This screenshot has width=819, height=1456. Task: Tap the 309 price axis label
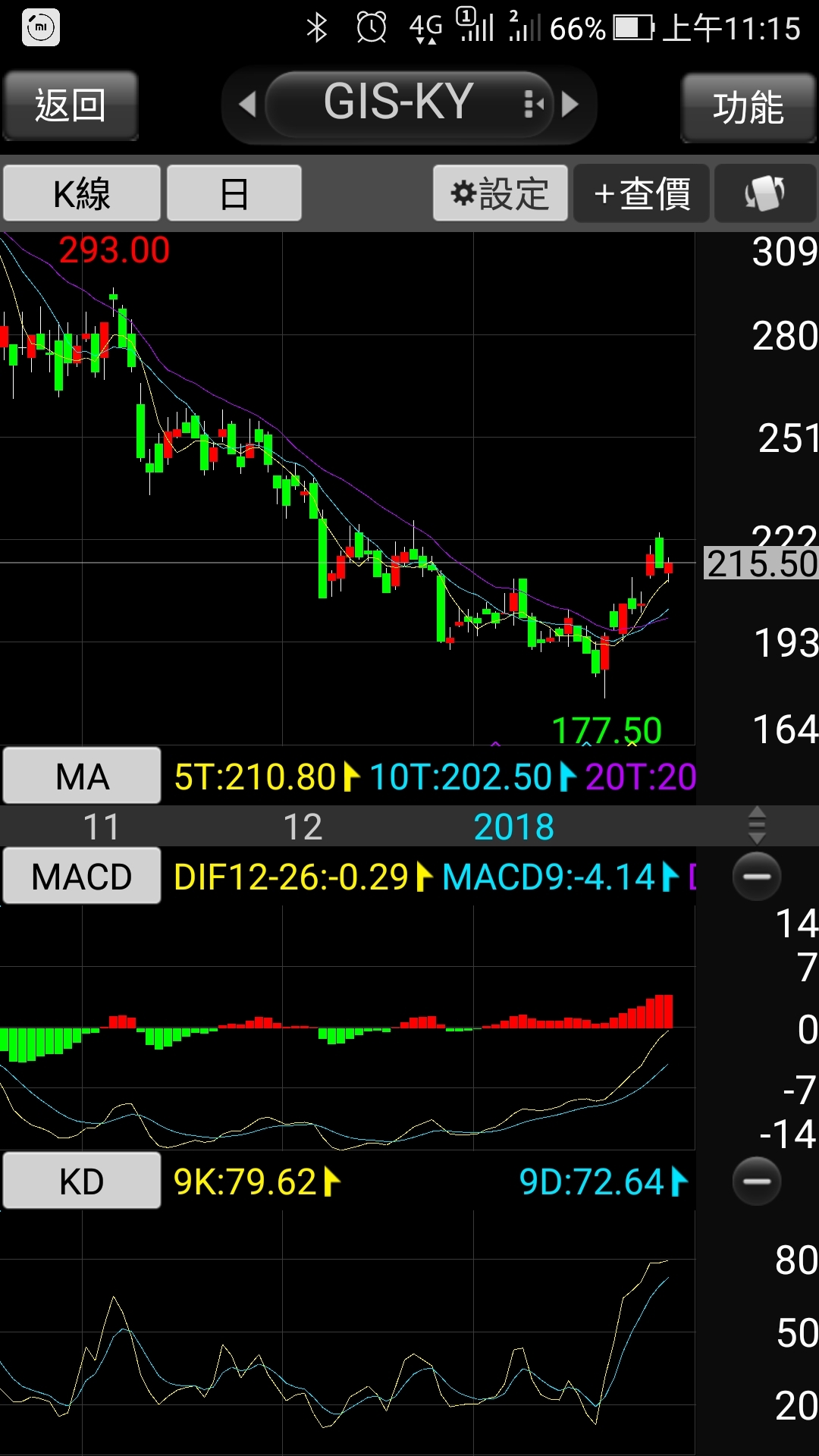785,251
